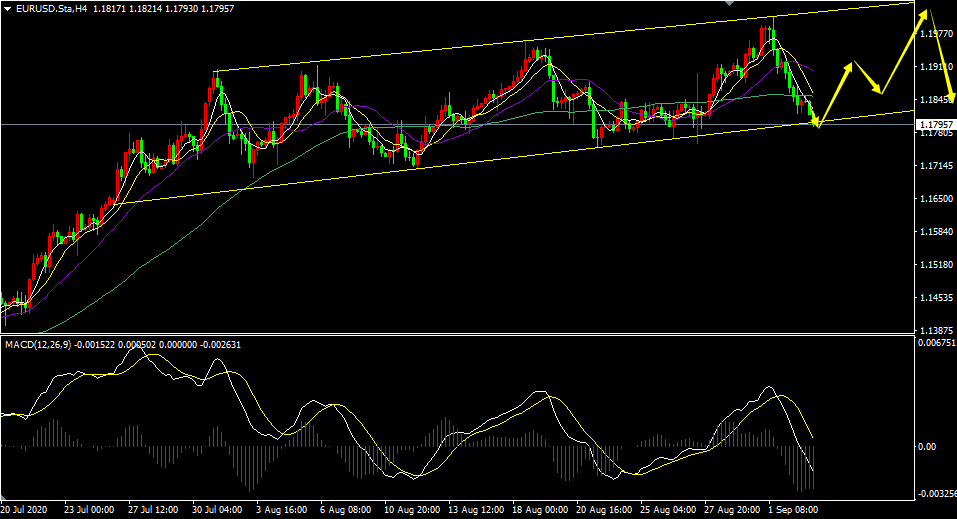Click the MACD value 0.000000
The height and width of the screenshot is (519, 957).
178,345
